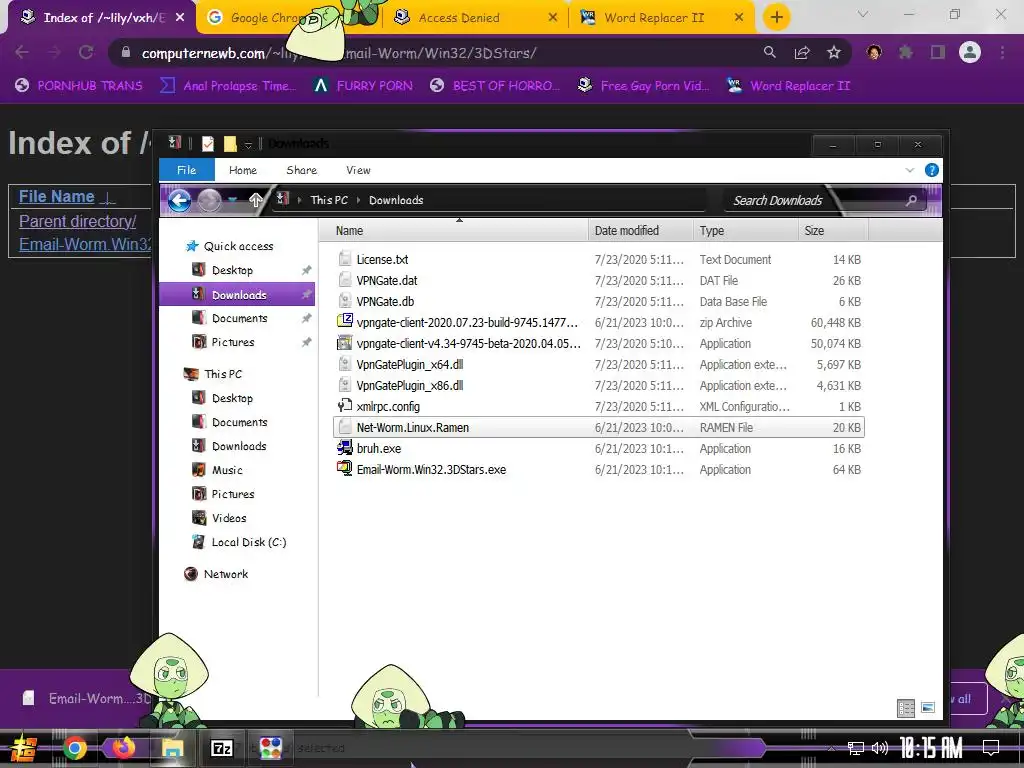Open Music under This PC
Image resolution: width=1024 pixels, height=768 pixels.
(x=217, y=470)
